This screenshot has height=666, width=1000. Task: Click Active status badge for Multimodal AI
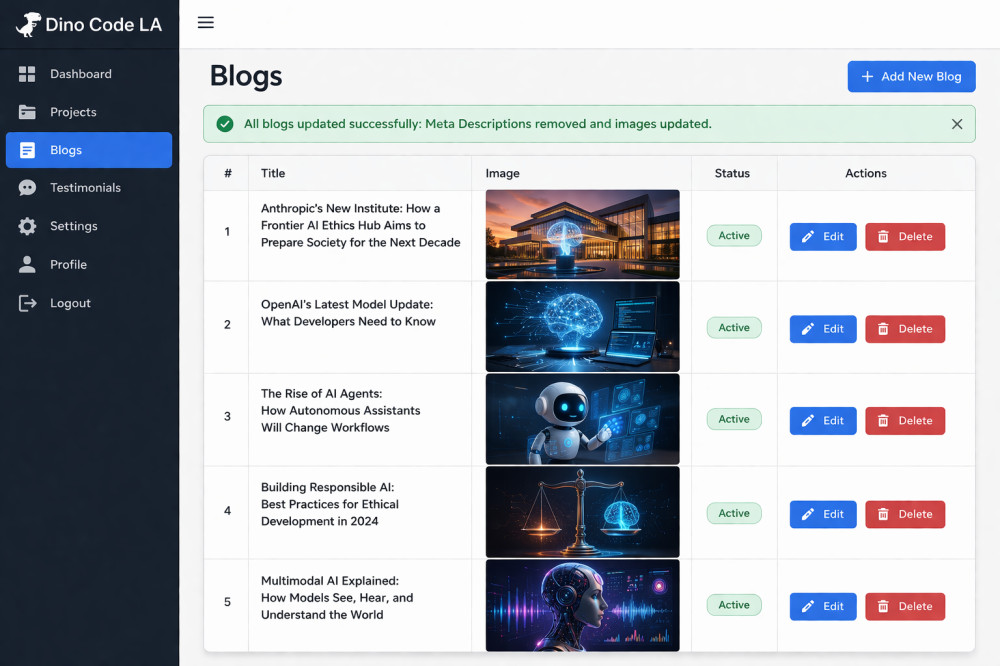pyautogui.click(x=733, y=605)
